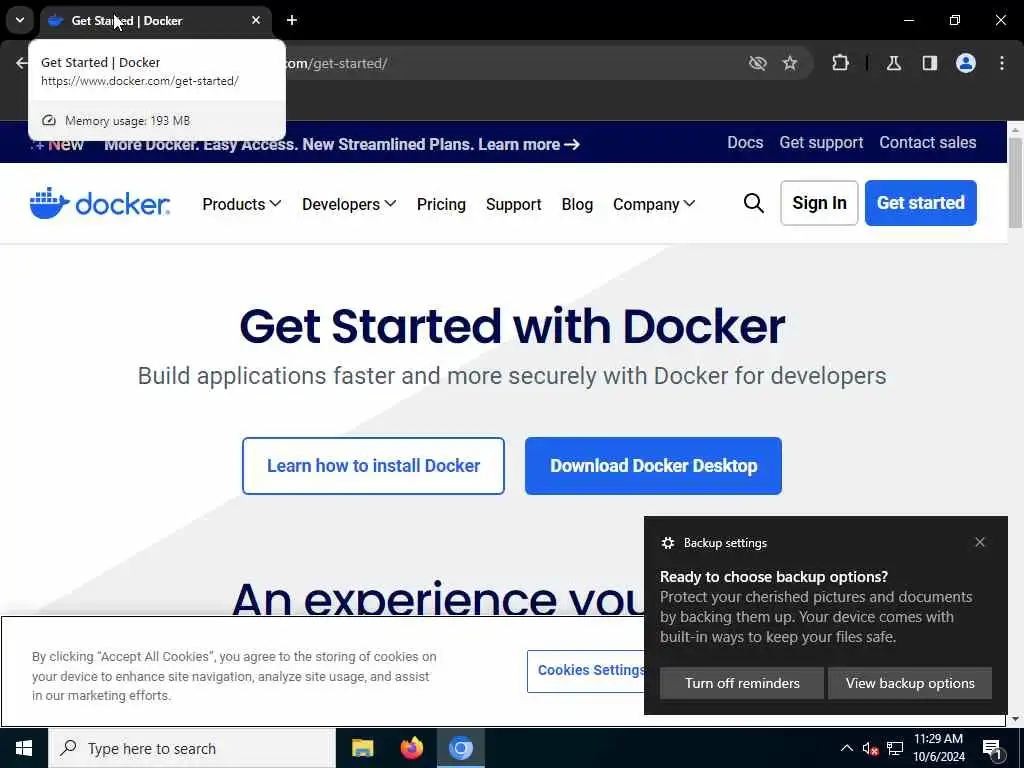Screen dimensions: 1024x768
Task: Open Chrome Labs flask icon
Action: (x=893, y=63)
